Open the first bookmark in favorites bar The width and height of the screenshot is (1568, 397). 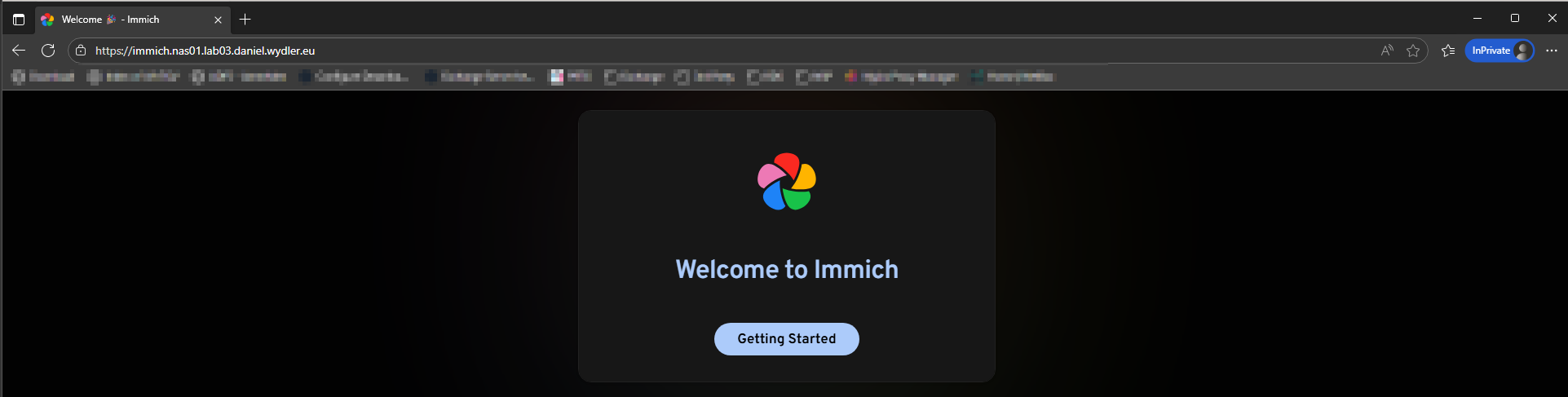pos(44,77)
